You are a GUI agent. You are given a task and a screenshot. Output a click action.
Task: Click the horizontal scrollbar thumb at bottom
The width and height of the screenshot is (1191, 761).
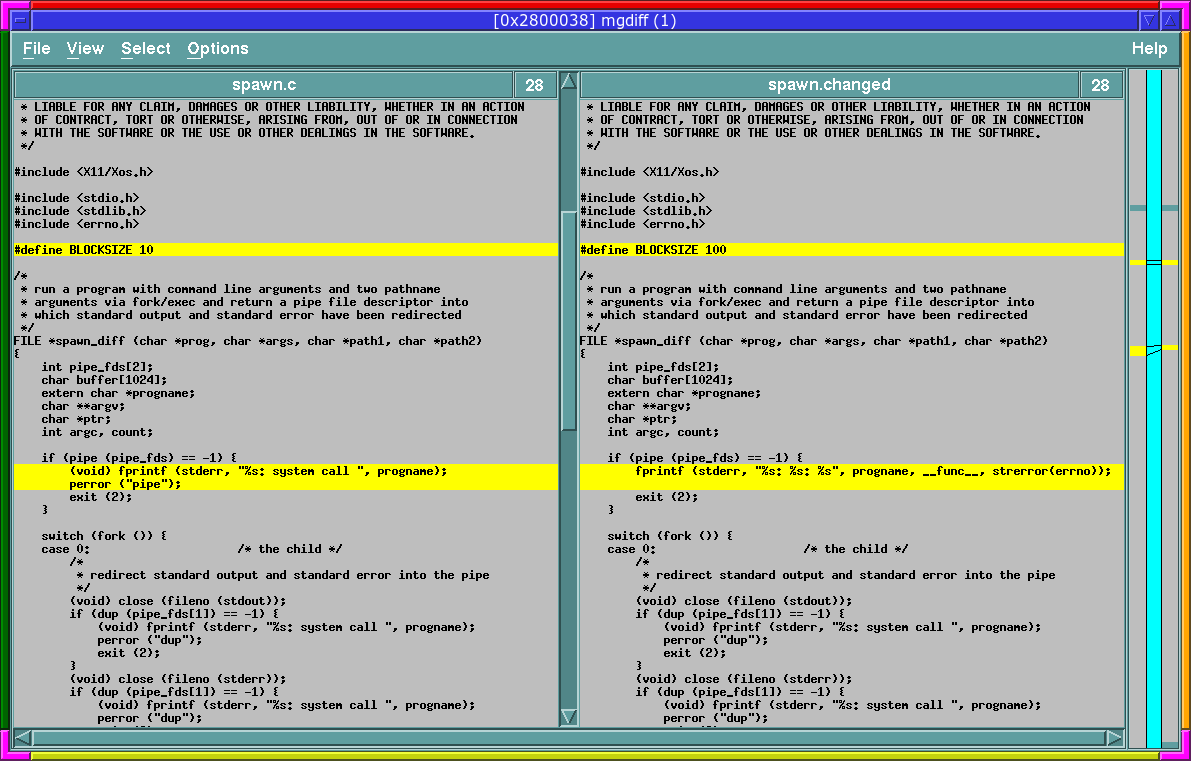pyautogui.click(x=569, y=737)
